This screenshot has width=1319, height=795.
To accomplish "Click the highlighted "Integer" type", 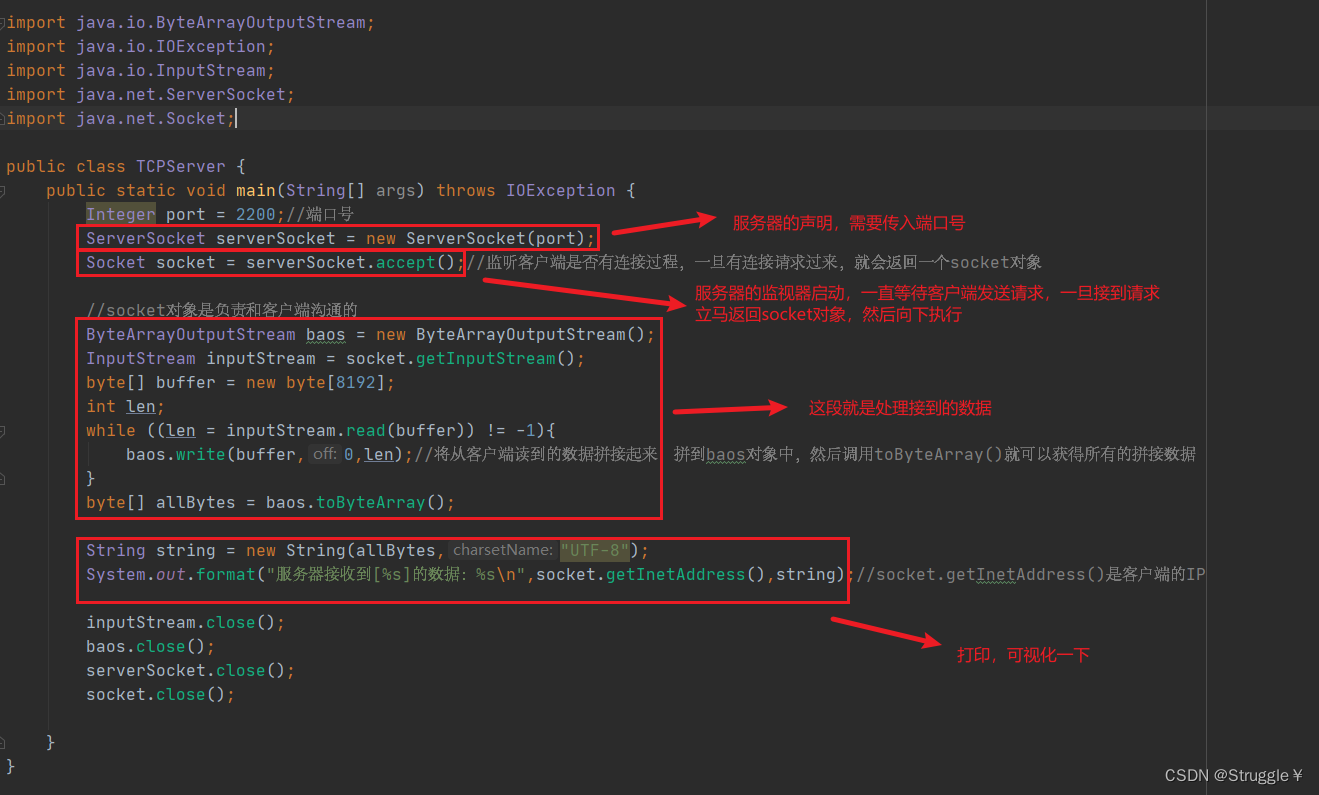I will click(x=121, y=214).
